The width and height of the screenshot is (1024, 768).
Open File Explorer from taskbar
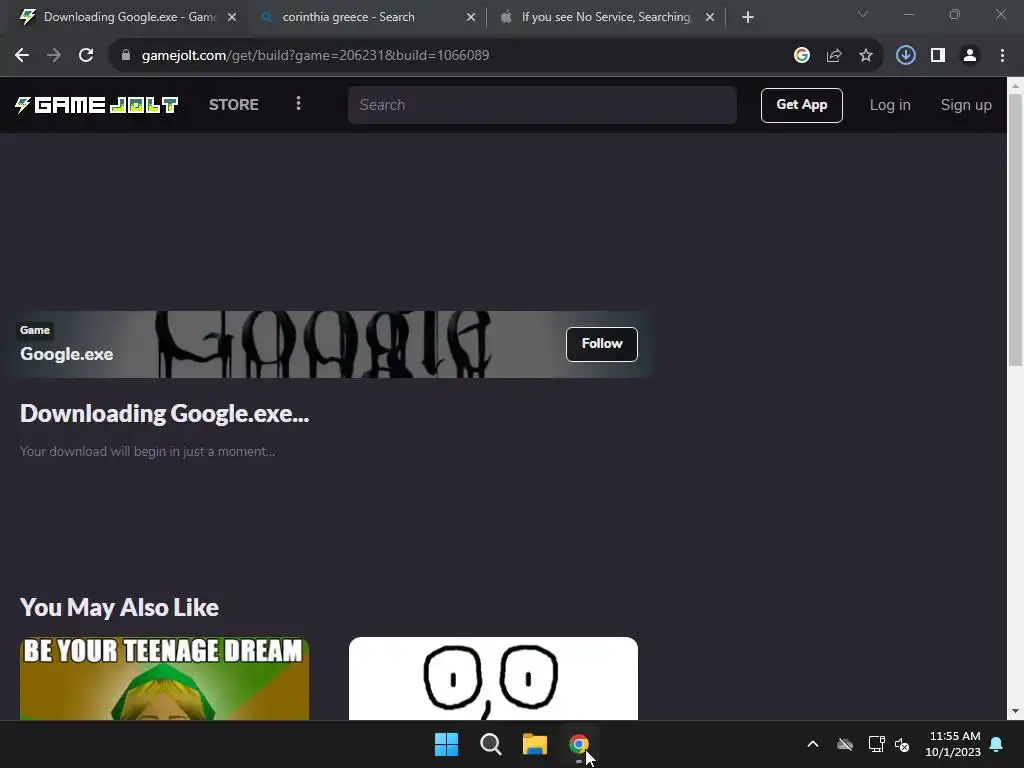[x=535, y=744]
